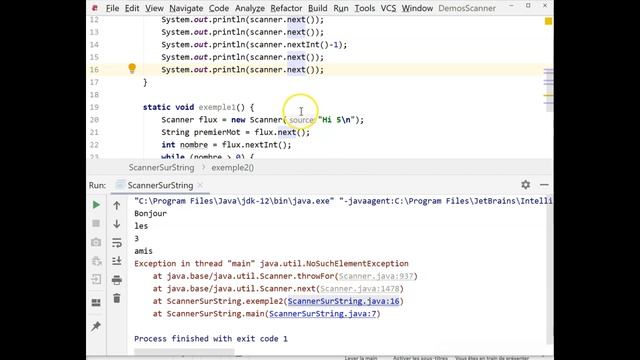The image size is (640, 360).
Task: Open the Tools menu
Action: click(x=364, y=8)
